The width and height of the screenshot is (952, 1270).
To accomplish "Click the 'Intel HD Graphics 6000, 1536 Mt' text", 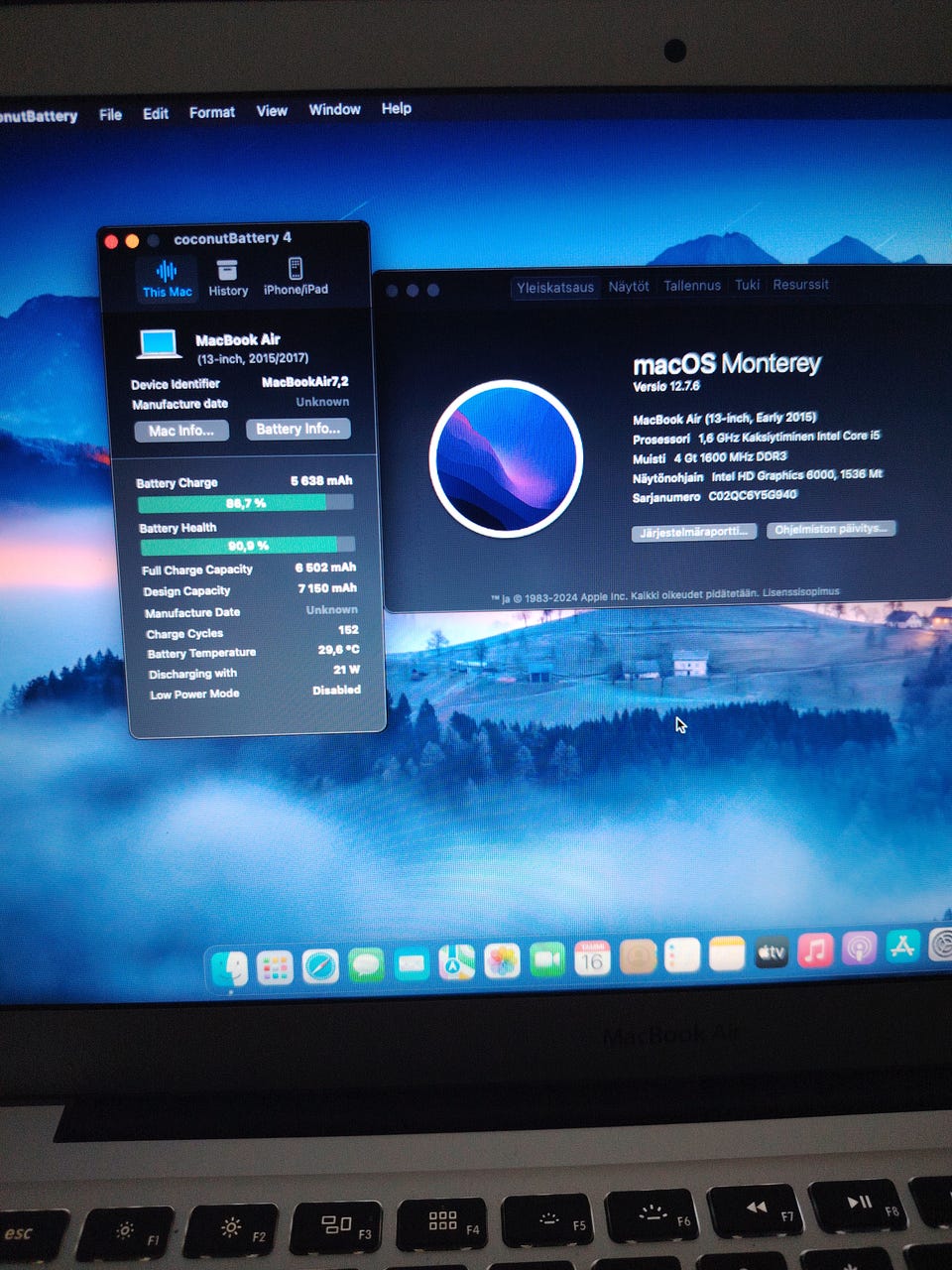I will tap(796, 475).
